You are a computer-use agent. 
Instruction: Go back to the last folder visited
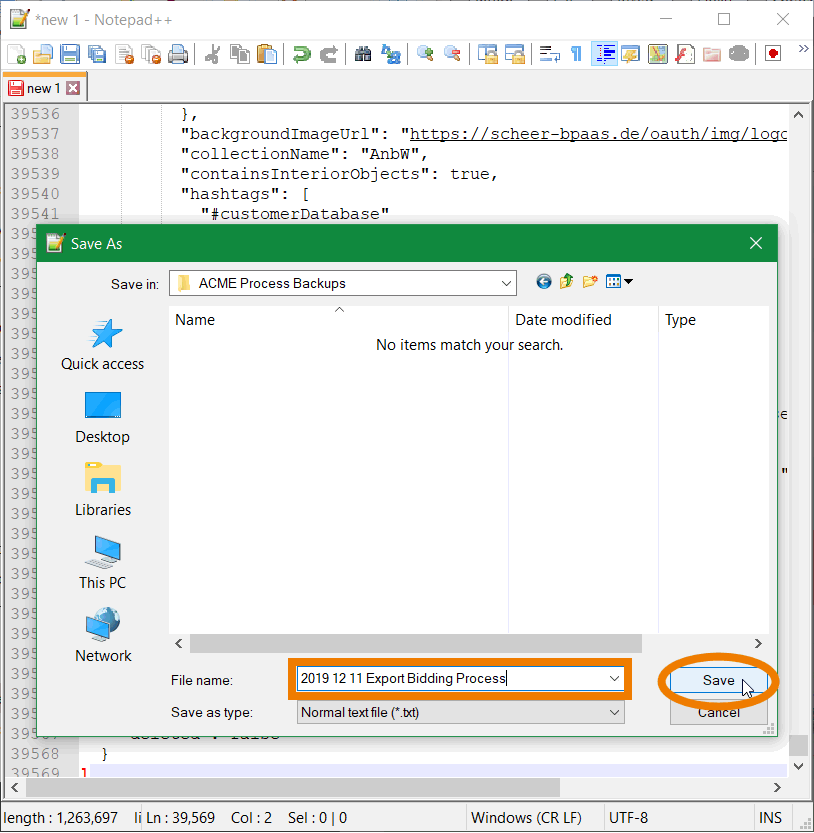coord(544,282)
